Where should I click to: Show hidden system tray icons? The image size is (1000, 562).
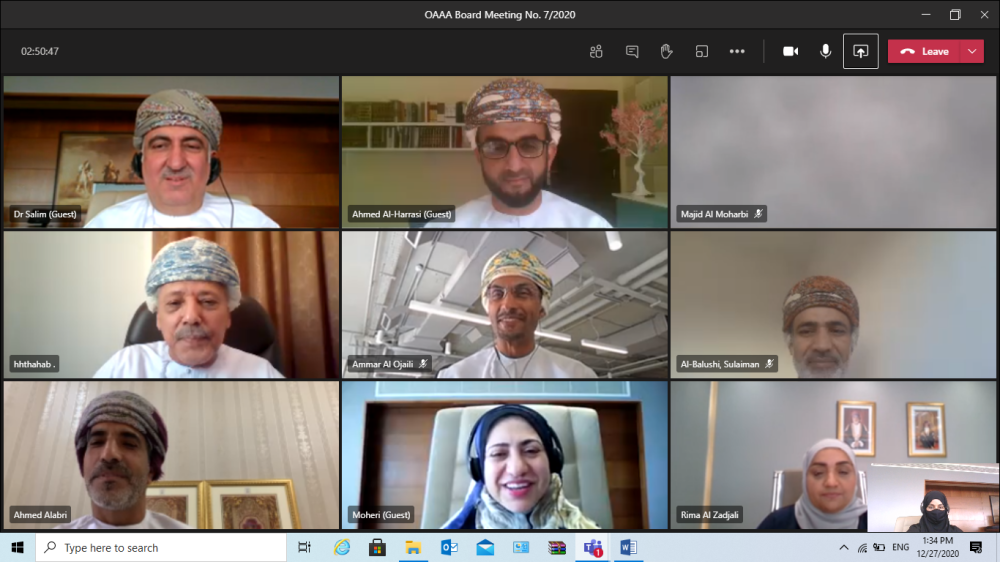tap(844, 548)
